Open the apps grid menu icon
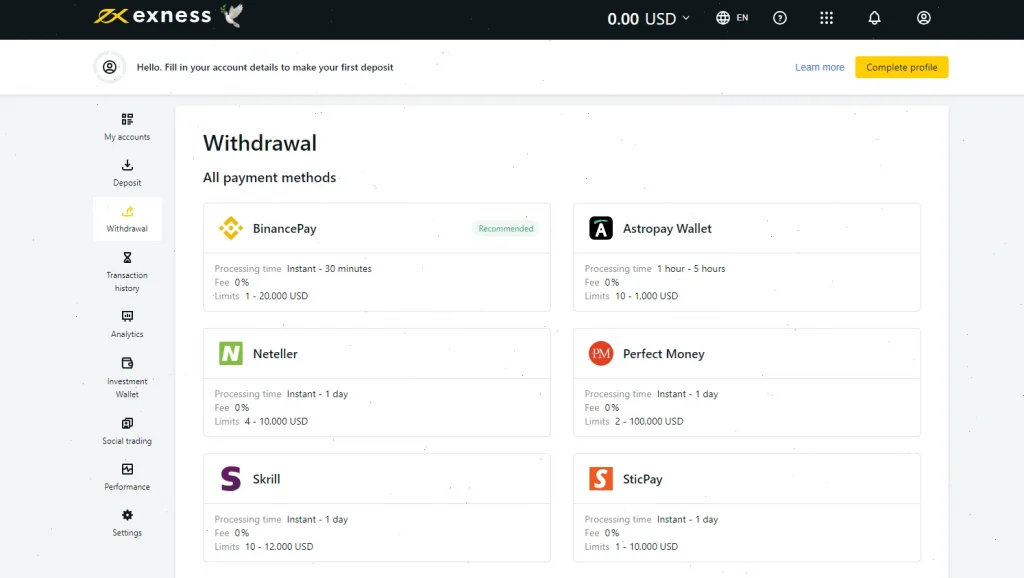Screen dimensions: 1024x578 (x=826, y=18)
